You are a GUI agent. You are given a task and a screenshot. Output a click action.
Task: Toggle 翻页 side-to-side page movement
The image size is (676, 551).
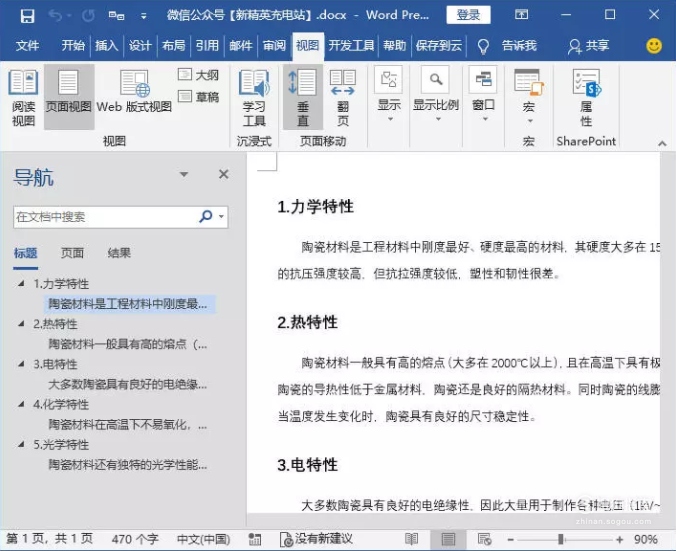coord(343,98)
